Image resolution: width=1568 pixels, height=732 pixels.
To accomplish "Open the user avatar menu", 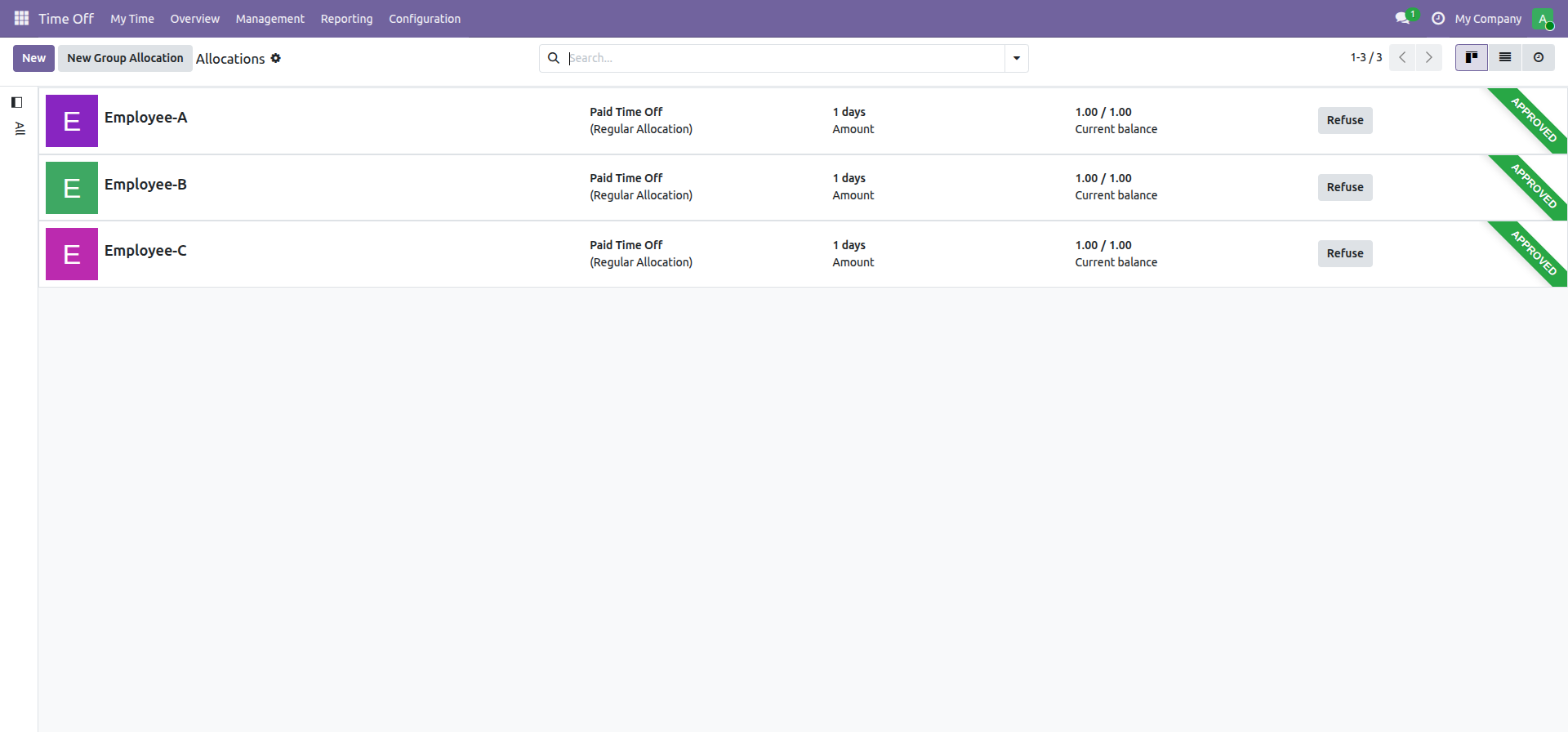I will click(x=1543, y=18).
